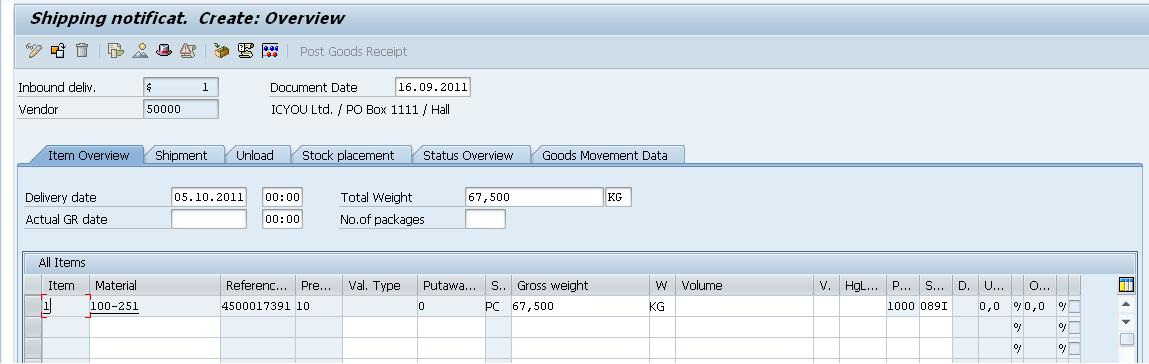
Task: Open the document flow icon
Action: tap(115, 51)
